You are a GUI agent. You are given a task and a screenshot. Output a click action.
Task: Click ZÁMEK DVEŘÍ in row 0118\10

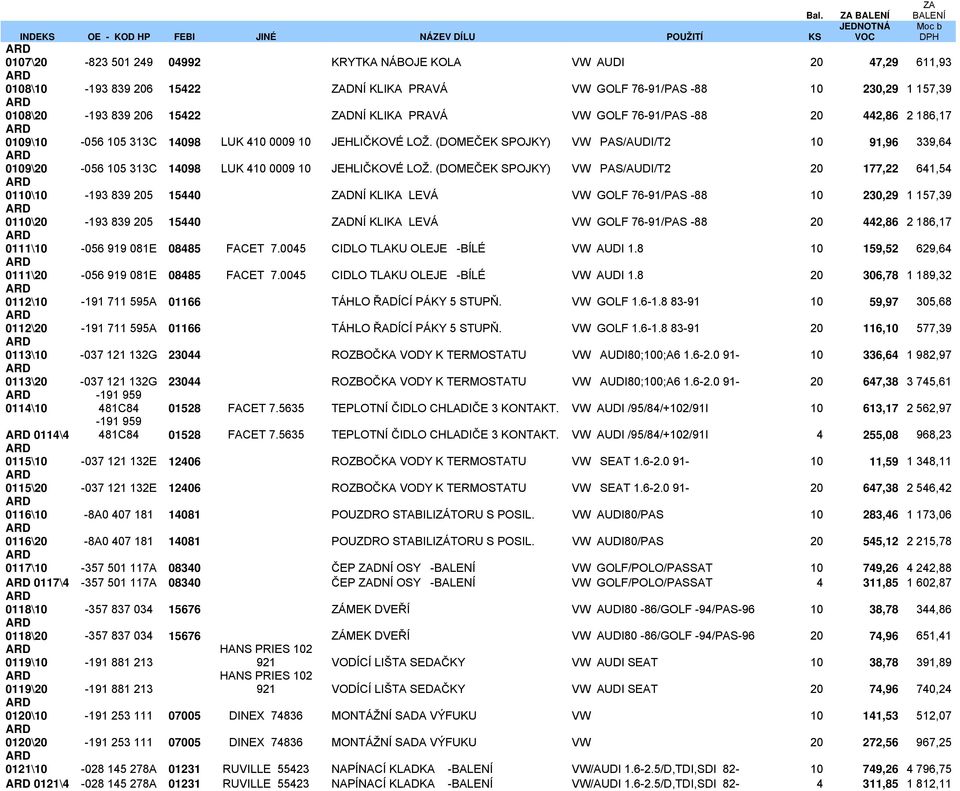[370, 610]
